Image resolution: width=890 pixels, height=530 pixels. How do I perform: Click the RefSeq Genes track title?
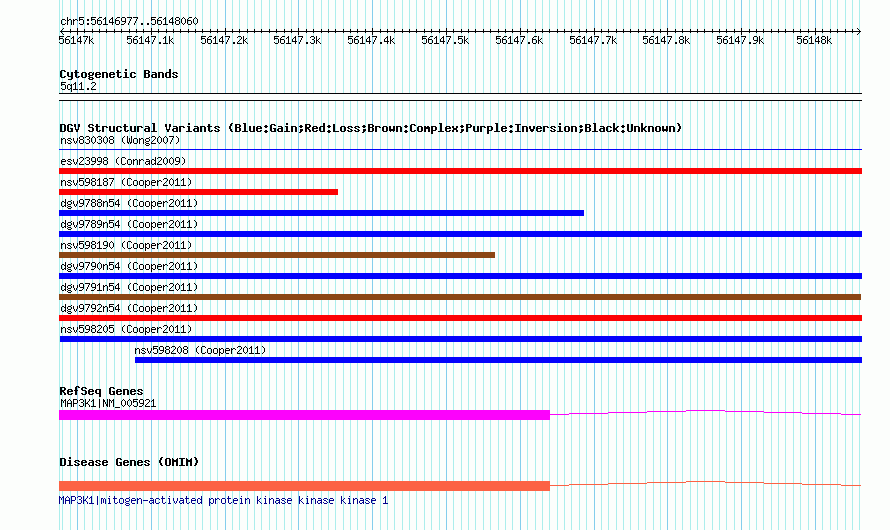coord(101,391)
